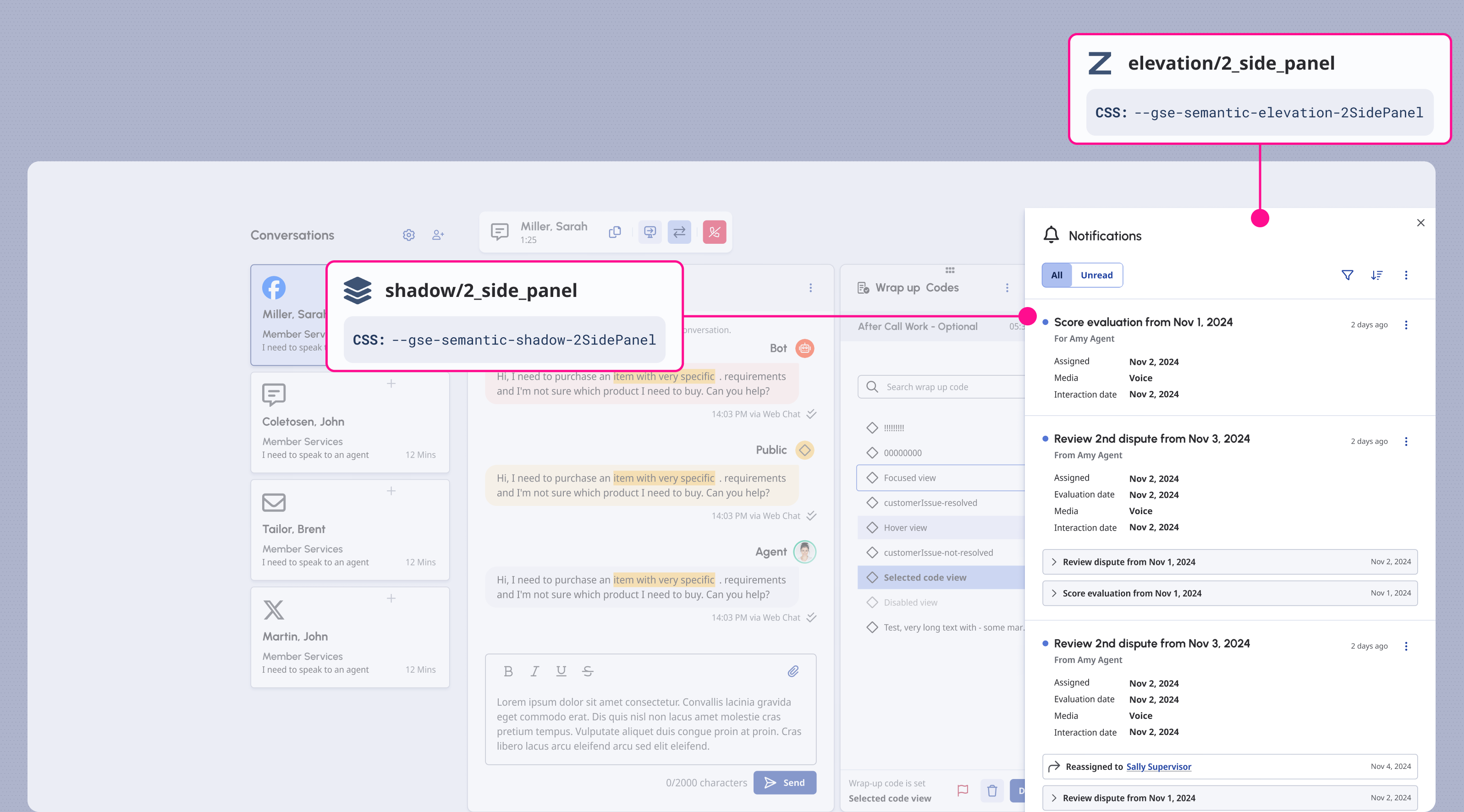The width and height of the screenshot is (1464, 812).
Task: Open more options for first Score evaluation notification
Action: click(1406, 325)
